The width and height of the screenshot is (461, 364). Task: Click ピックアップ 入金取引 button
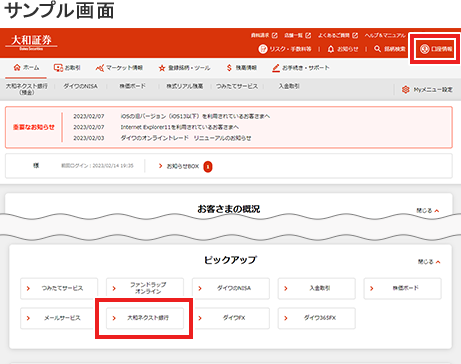[x=317, y=288]
